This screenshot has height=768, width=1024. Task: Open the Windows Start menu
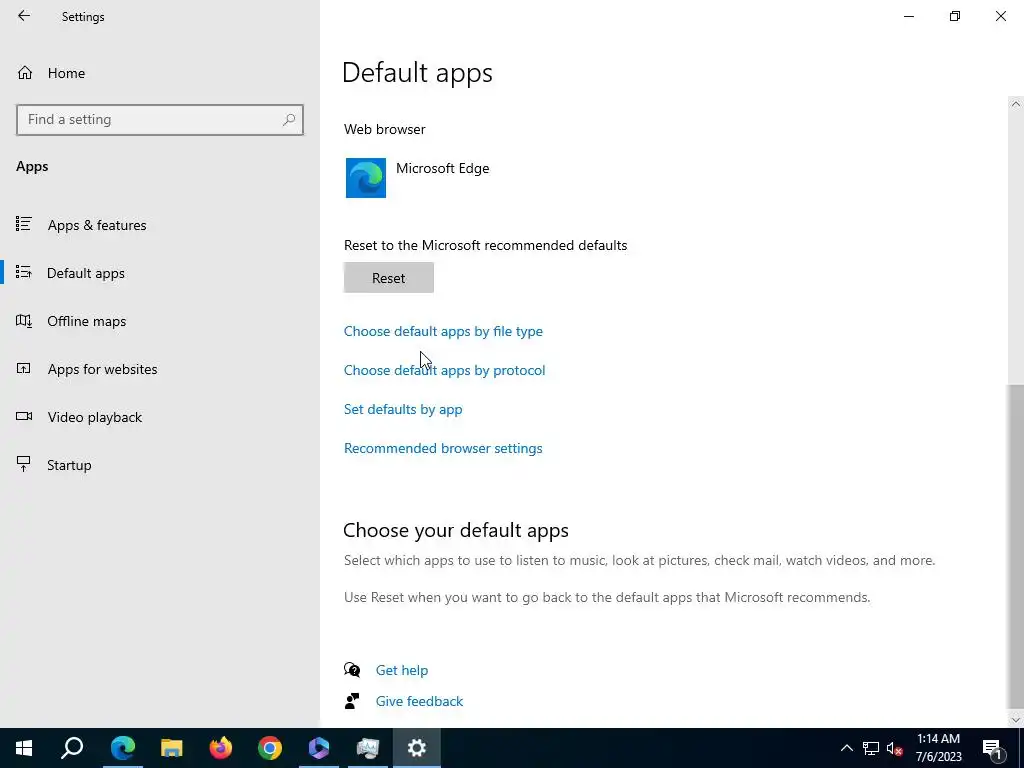click(x=24, y=748)
